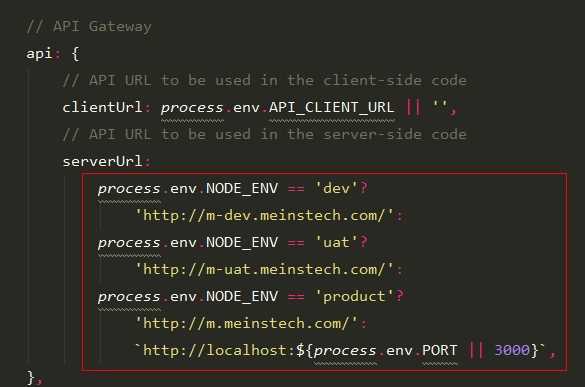Screen dimensions: 585x387
Task: Click the 'dev' string literal
Action: pos(336,188)
